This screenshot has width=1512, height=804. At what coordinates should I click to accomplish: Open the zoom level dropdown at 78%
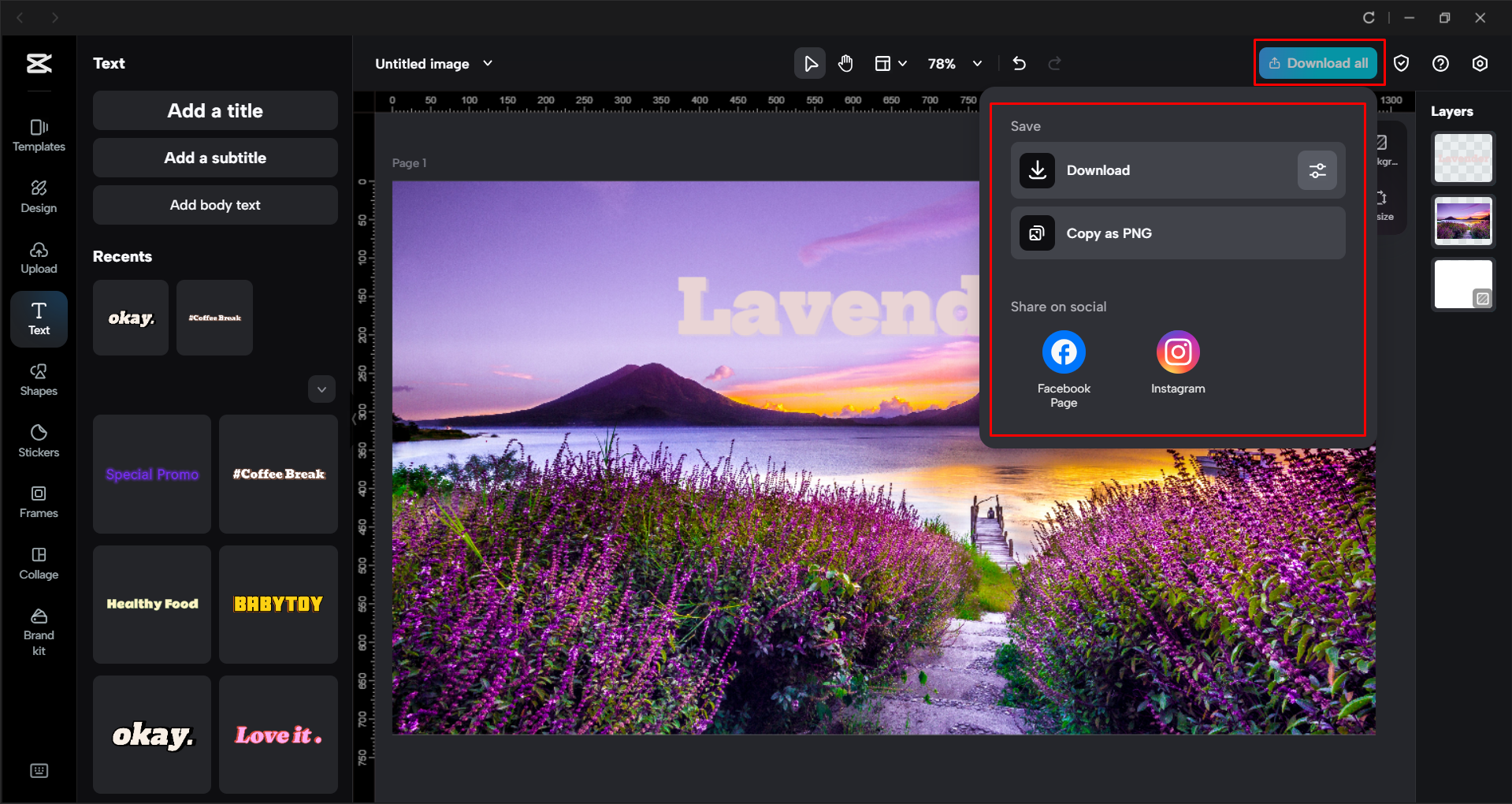pos(953,63)
